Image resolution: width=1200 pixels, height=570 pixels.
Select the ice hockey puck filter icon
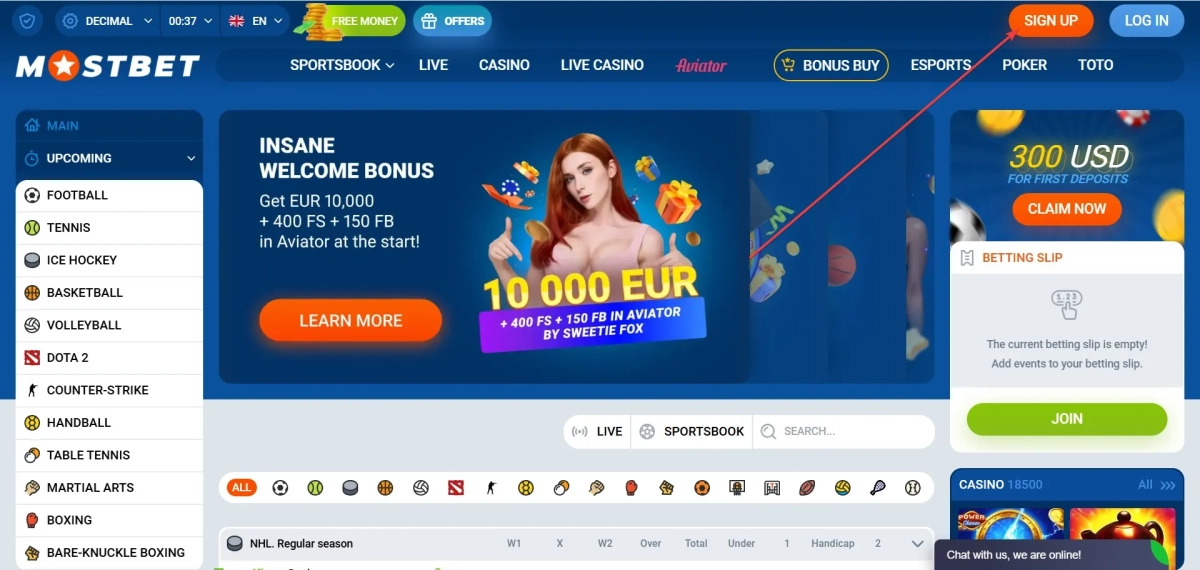[x=350, y=488]
